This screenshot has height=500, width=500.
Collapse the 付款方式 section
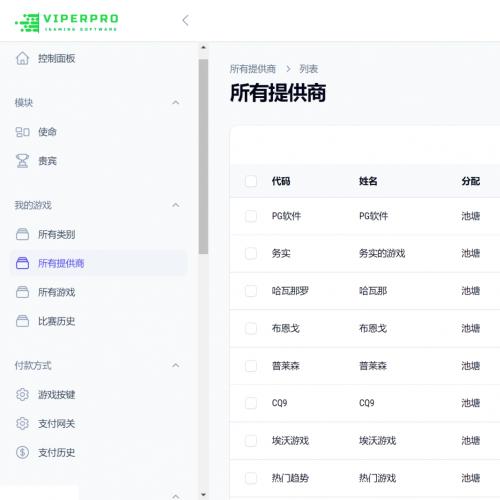tap(176, 365)
